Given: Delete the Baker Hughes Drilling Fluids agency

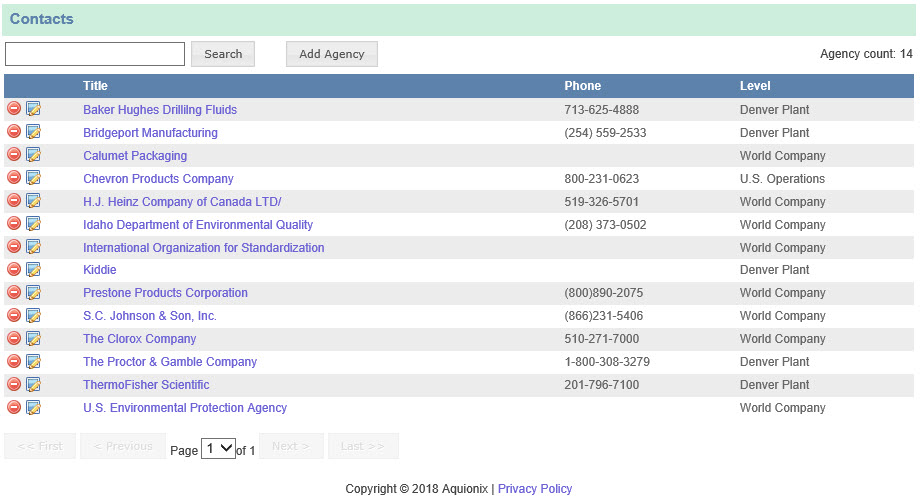Looking at the screenshot, I should click(x=14, y=109).
